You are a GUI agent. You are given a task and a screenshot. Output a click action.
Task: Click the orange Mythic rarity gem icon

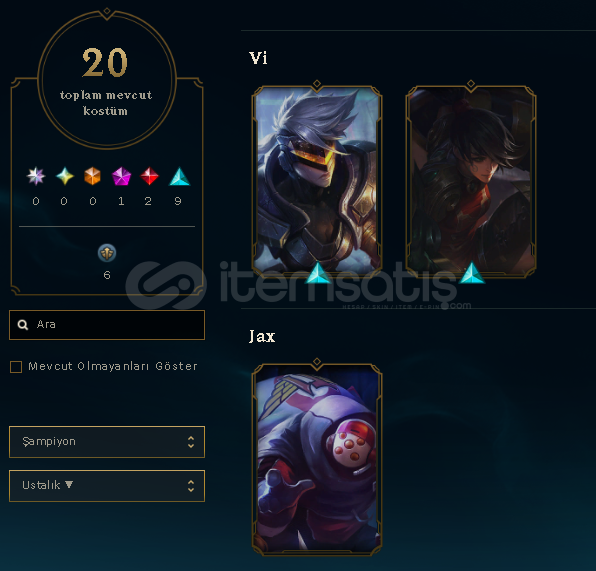[92, 176]
